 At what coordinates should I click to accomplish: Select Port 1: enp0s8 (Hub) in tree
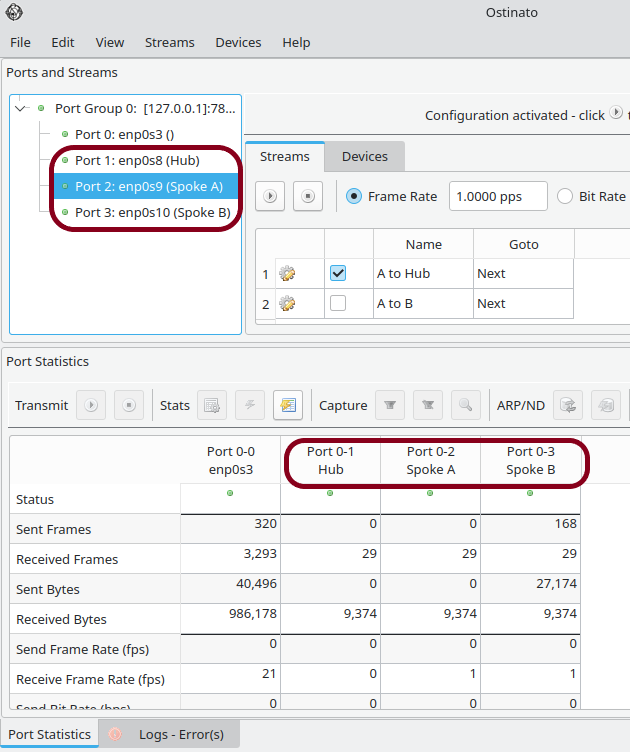tap(137, 160)
